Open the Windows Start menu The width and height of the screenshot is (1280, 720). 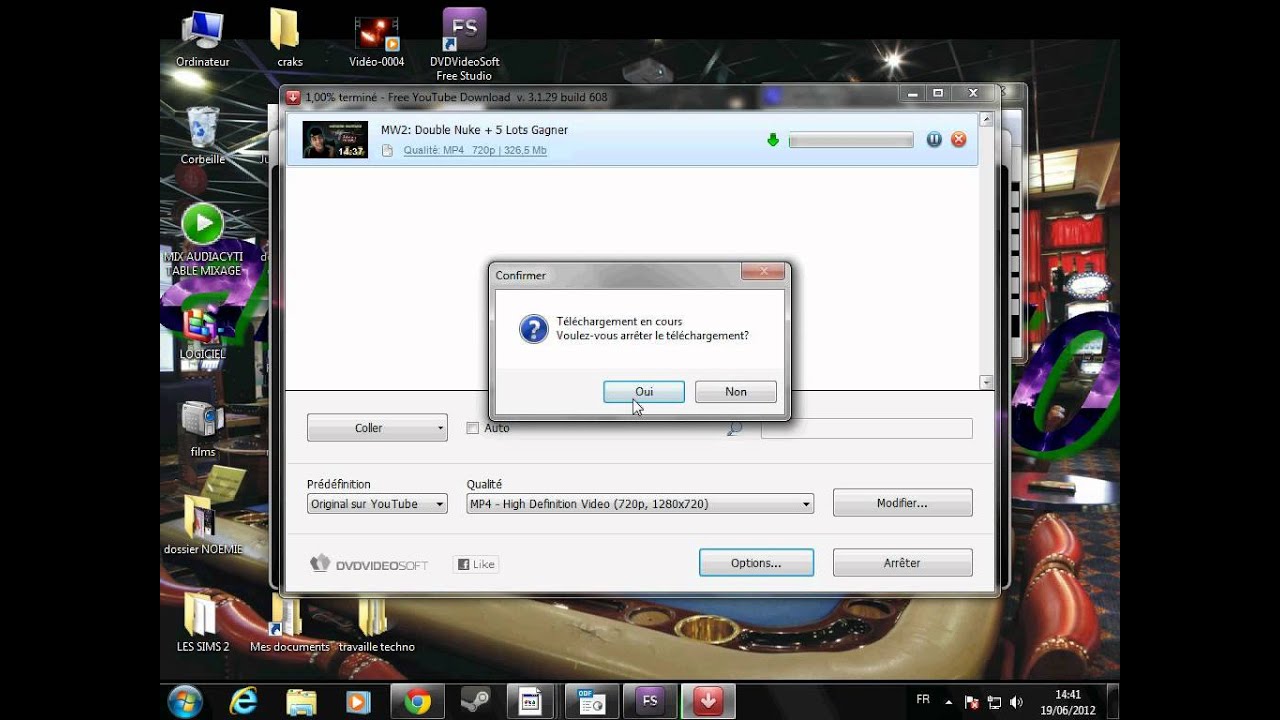pos(186,702)
